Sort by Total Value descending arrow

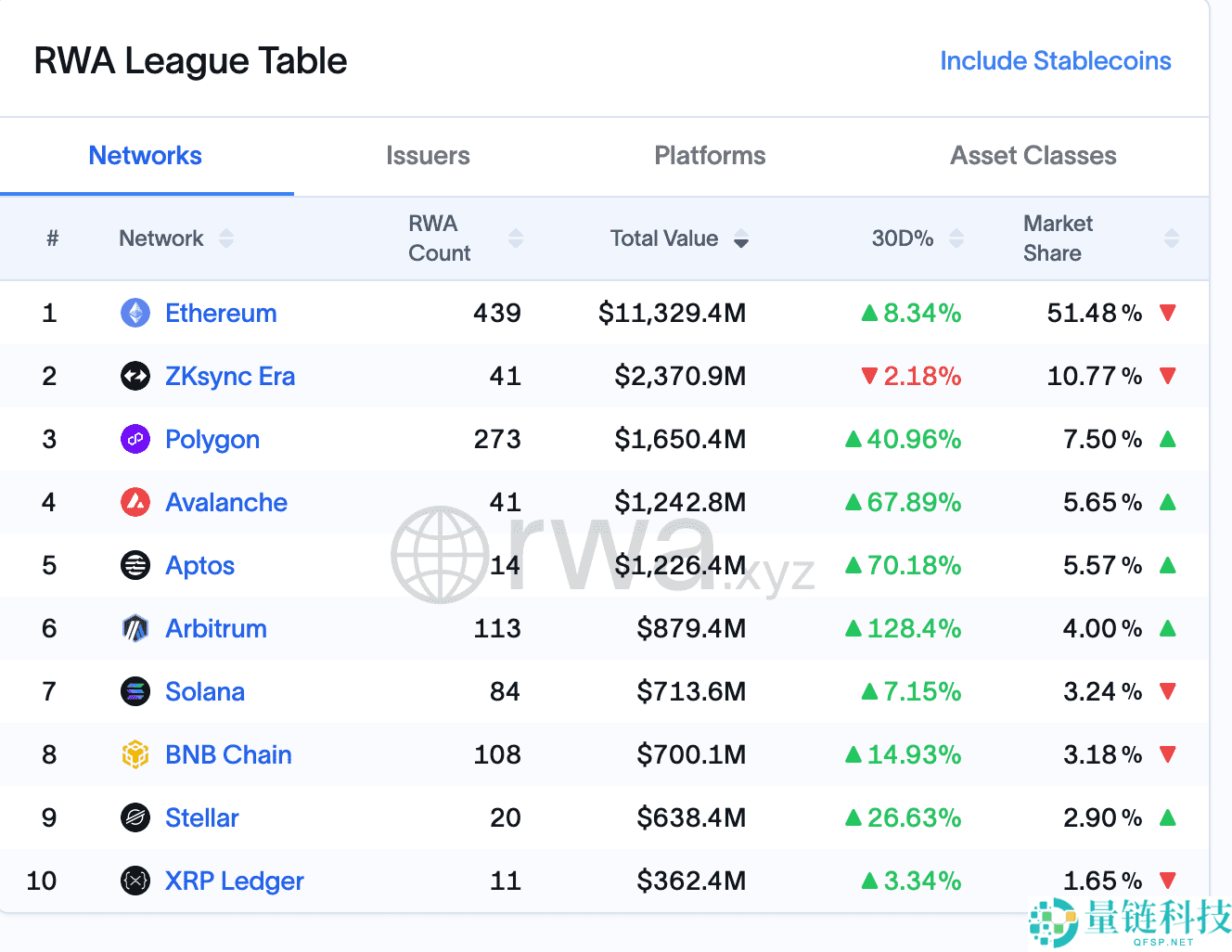[x=741, y=240]
